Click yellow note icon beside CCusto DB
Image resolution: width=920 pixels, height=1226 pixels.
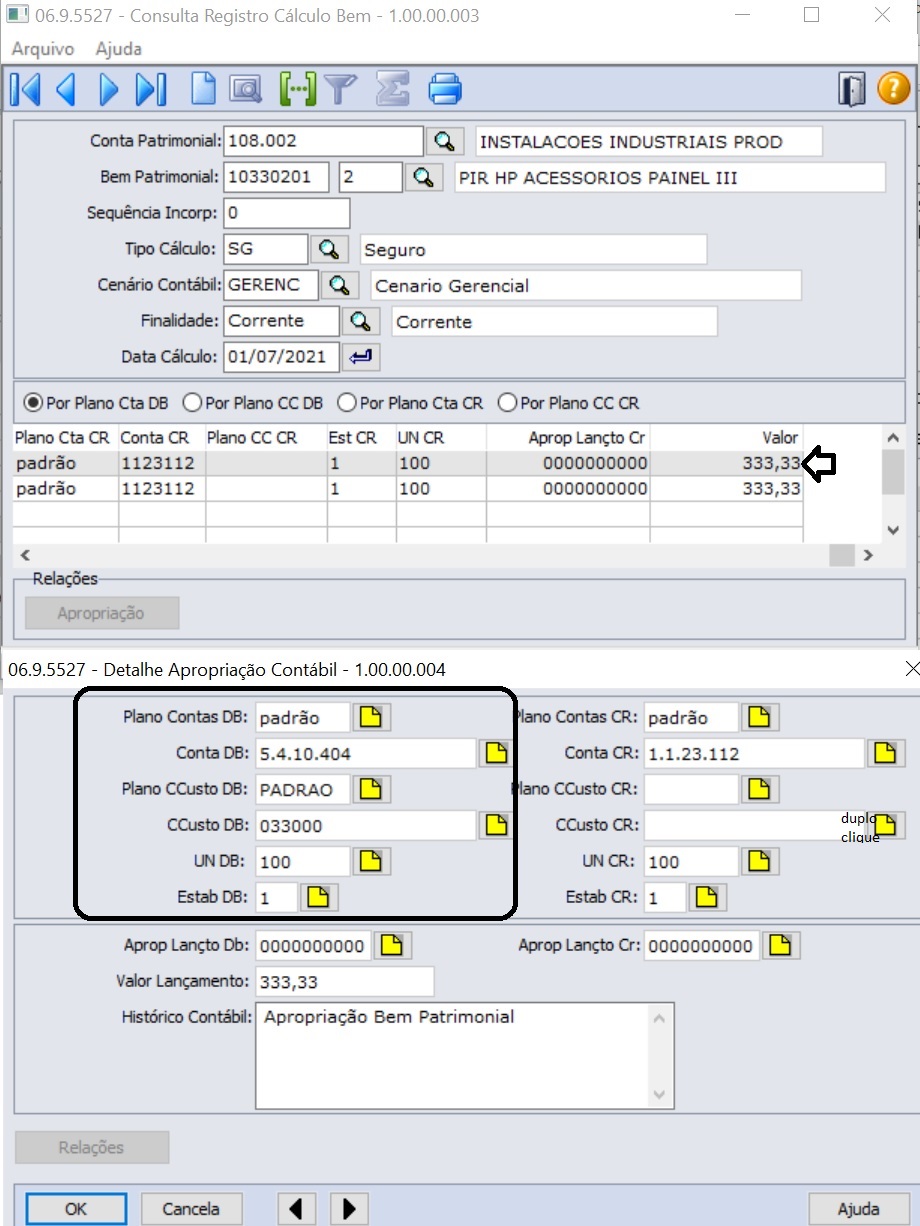click(496, 825)
